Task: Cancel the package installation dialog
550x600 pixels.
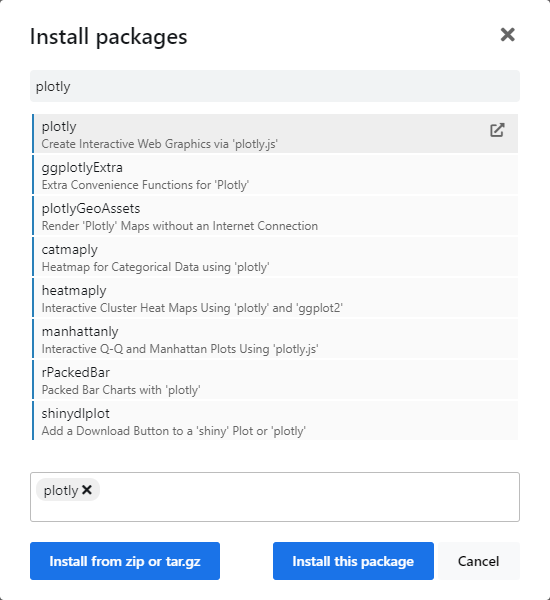Action: [x=478, y=561]
